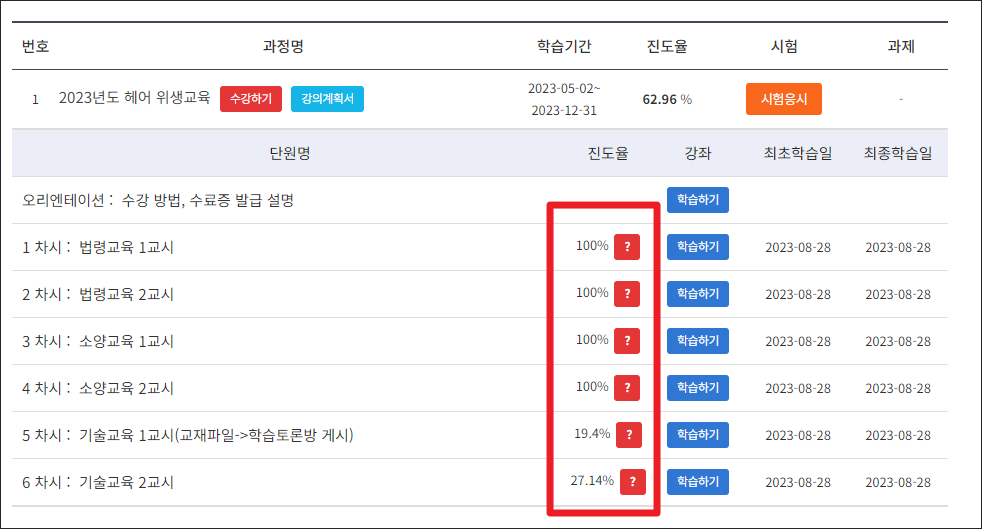The image size is (982, 529).
Task: Select unit title 3 차시: 소양교육 1교시
Action: coord(98,341)
